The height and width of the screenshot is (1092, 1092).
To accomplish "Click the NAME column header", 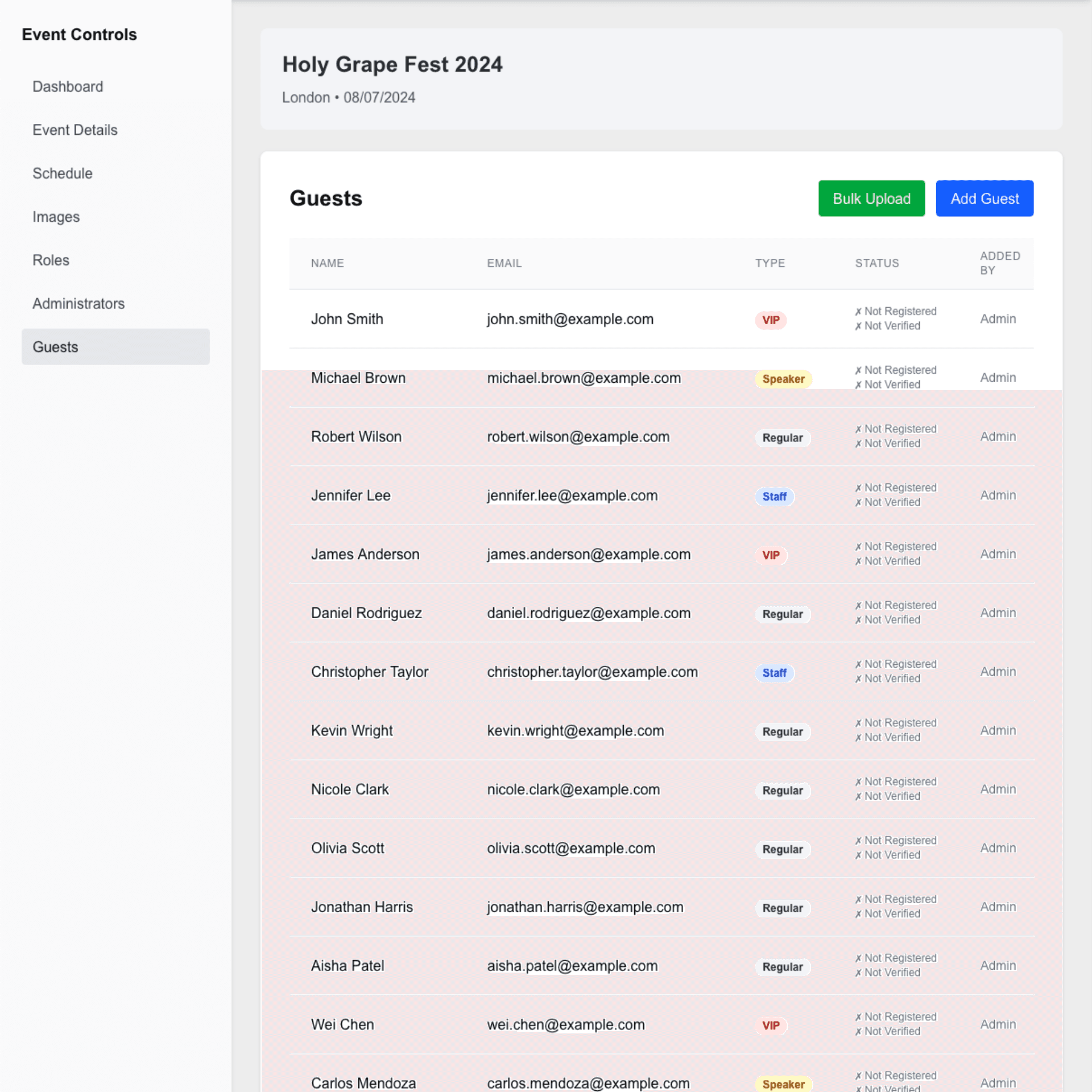I will (328, 263).
